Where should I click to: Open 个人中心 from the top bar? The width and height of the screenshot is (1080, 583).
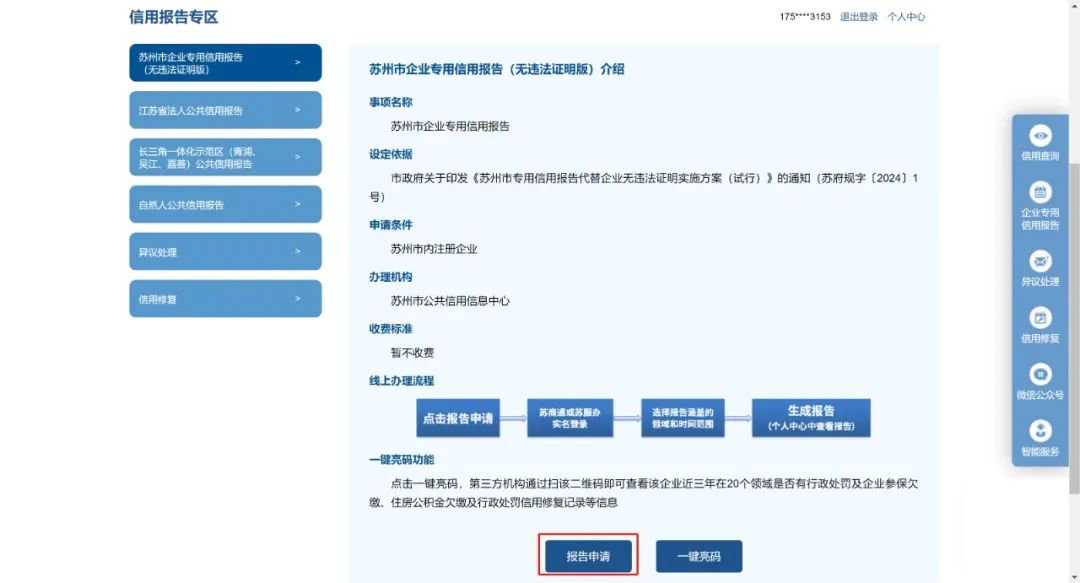click(906, 16)
